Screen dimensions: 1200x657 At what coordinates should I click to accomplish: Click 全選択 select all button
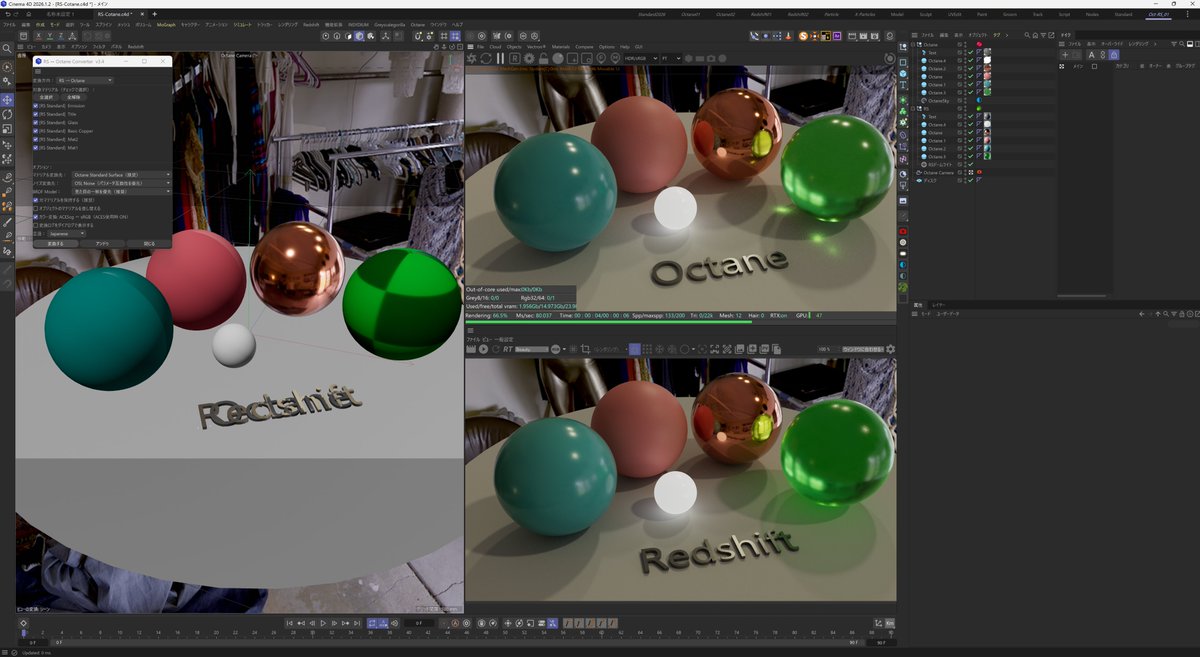tap(47, 97)
